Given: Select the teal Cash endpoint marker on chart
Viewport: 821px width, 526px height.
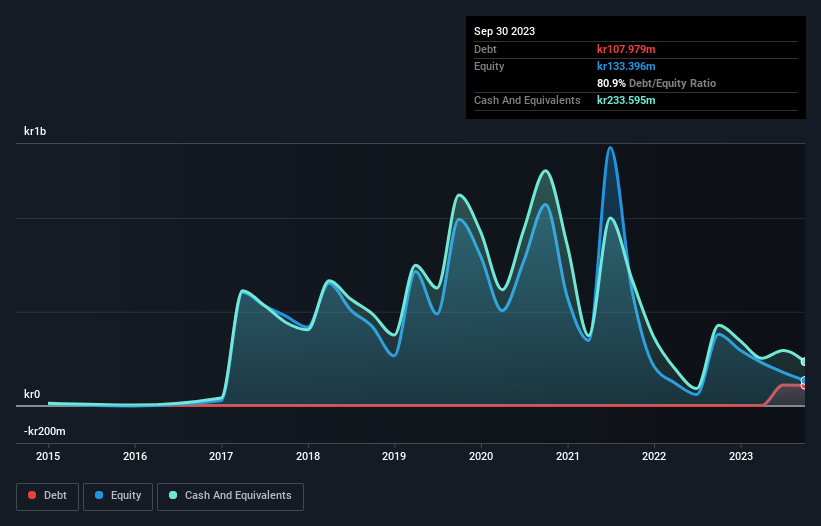Looking at the screenshot, I should click(804, 361).
